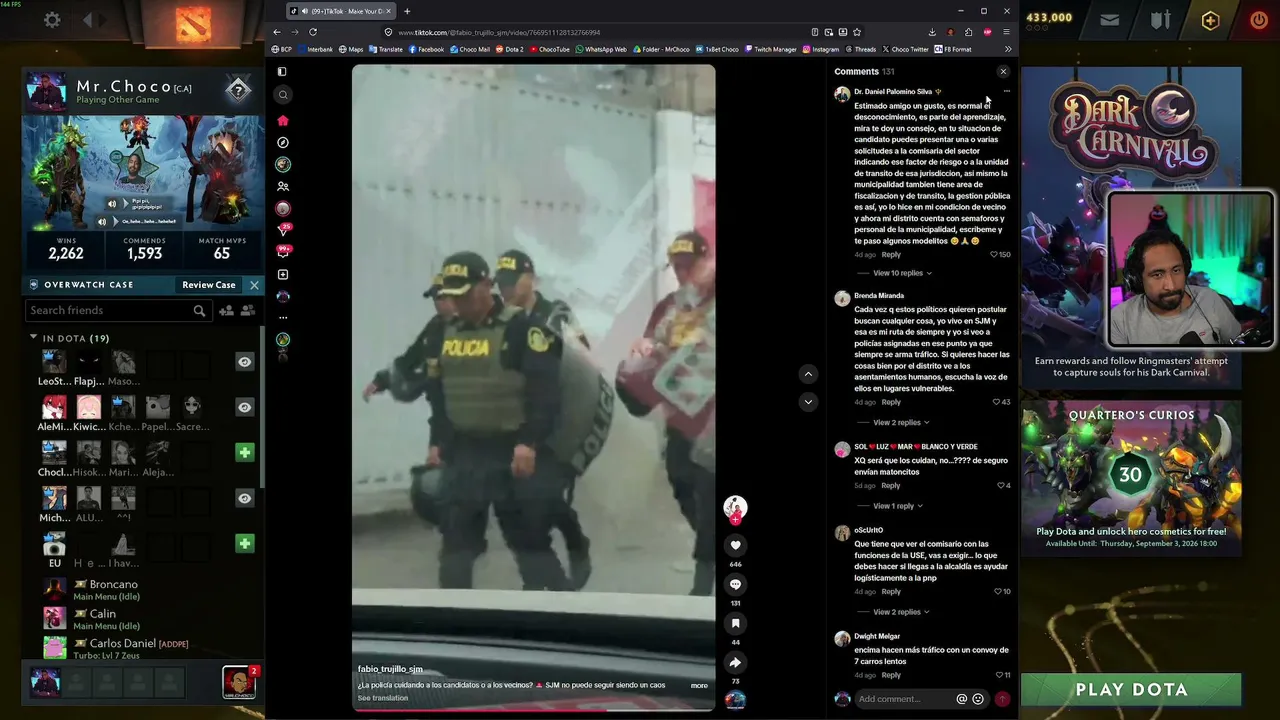Go to next video arrow
The height and width of the screenshot is (720, 1280).
point(808,401)
